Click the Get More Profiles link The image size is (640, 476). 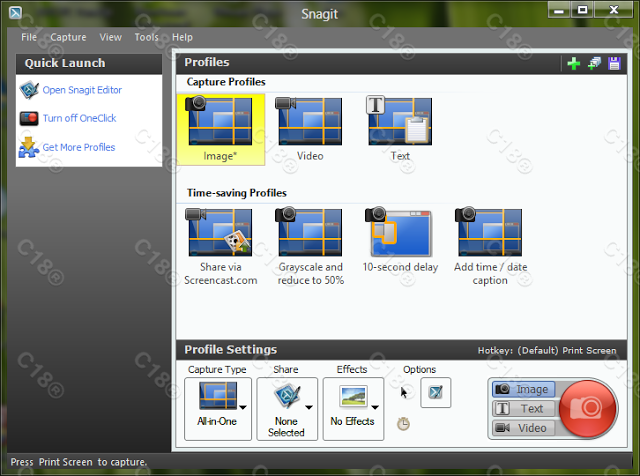pyautogui.click(x=79, y=147)
